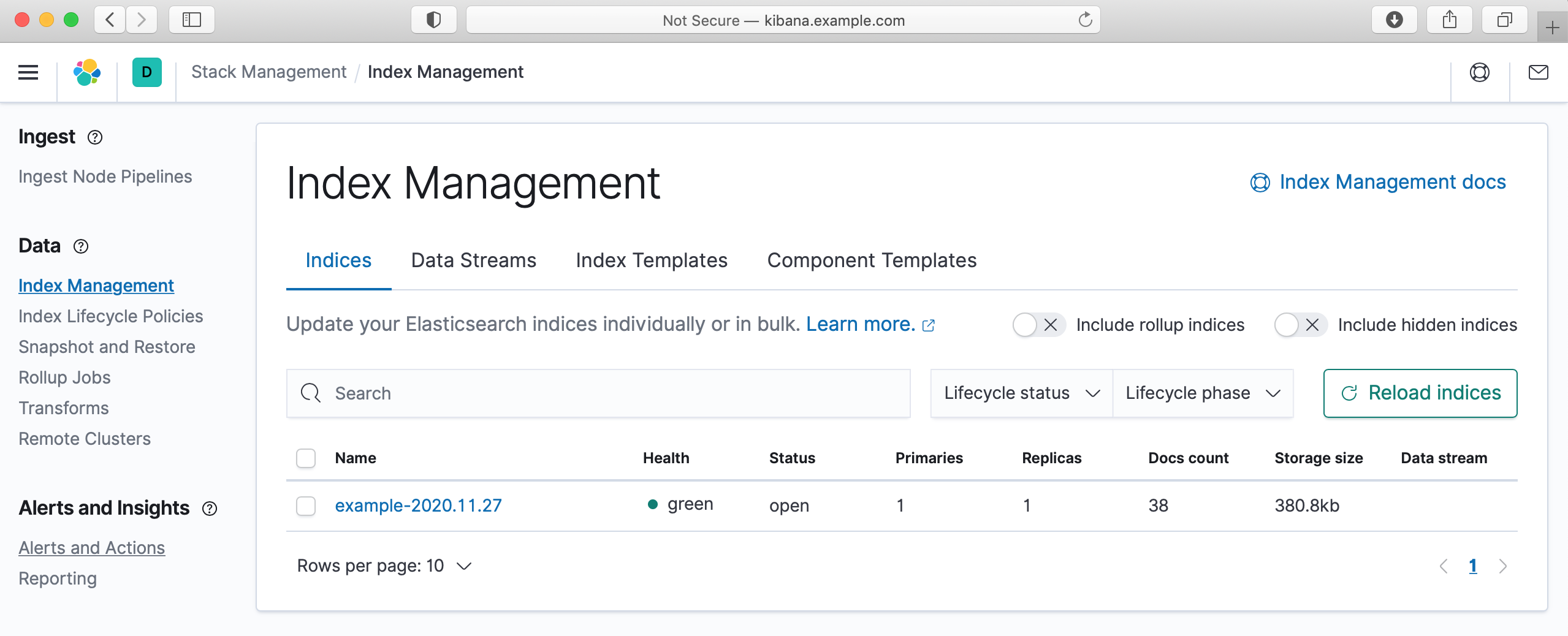The width and height of the screenshot is (1568, 636).
Task: Click the search magnifier icon
Action: (x=311, y=393)
